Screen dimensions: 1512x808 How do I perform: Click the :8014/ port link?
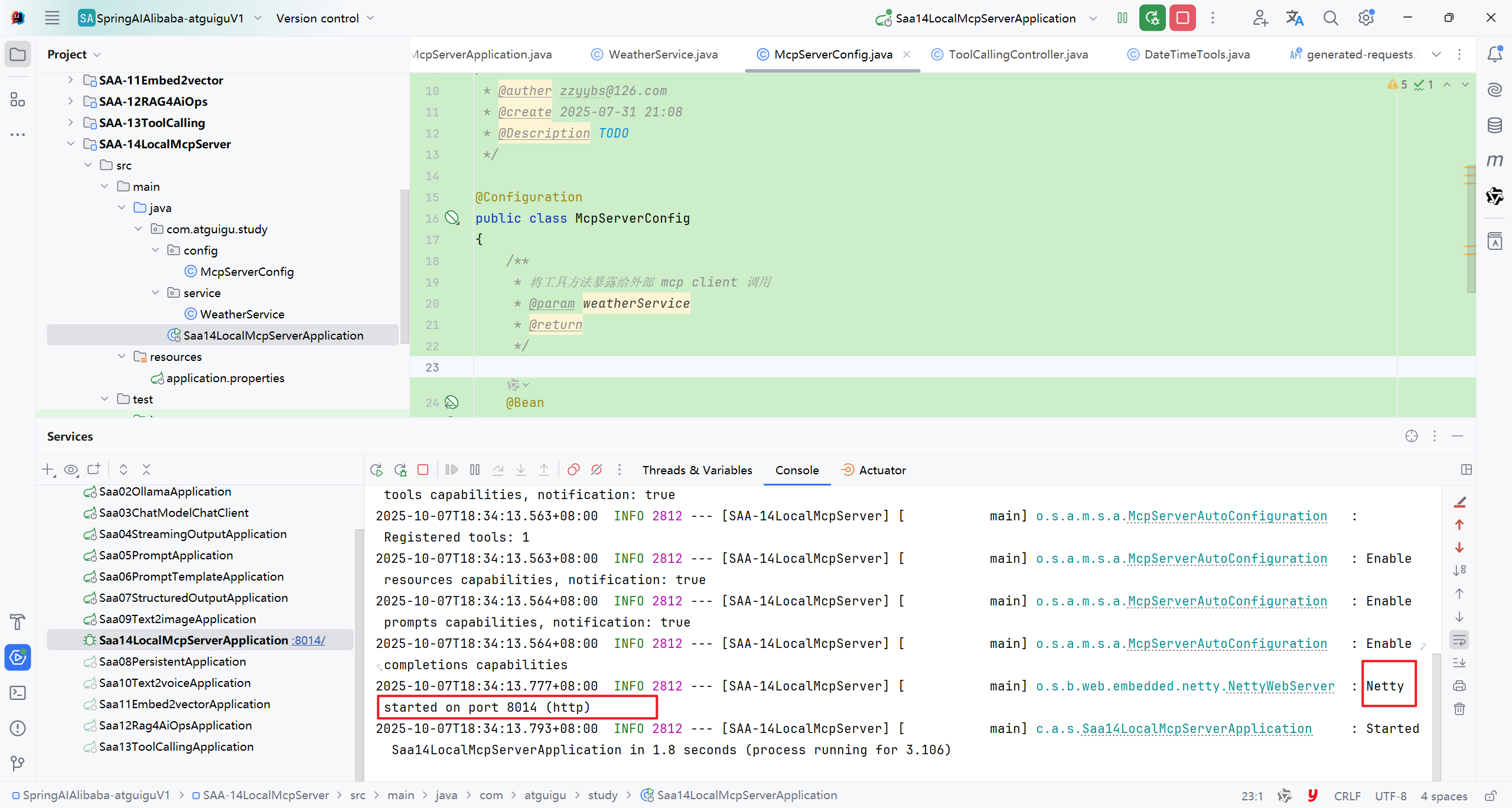pos(309,640)
